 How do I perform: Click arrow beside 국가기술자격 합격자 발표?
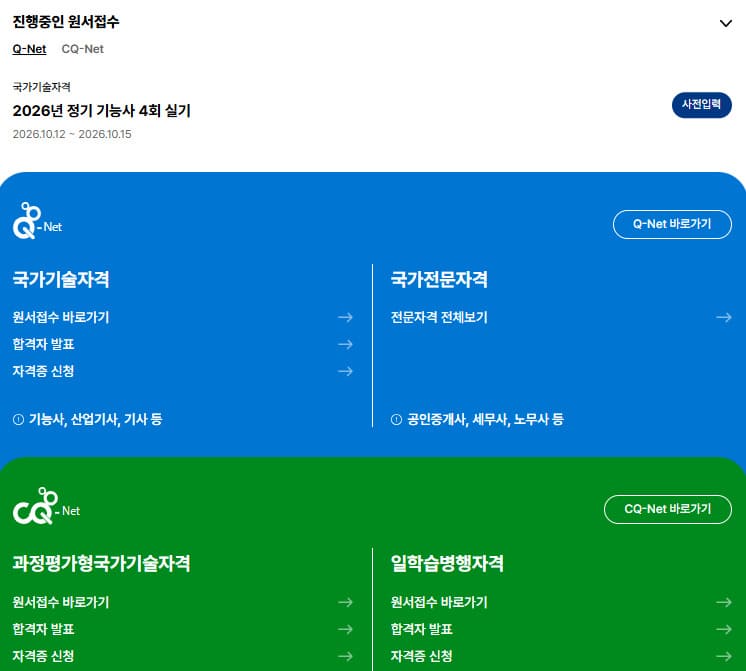point(345,344)
